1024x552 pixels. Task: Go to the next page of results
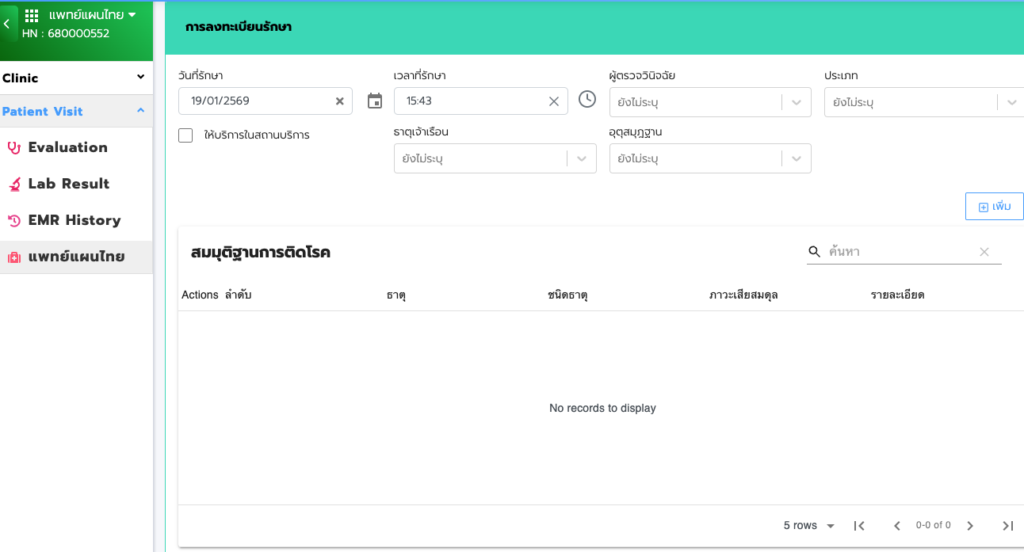pos(969,526)
